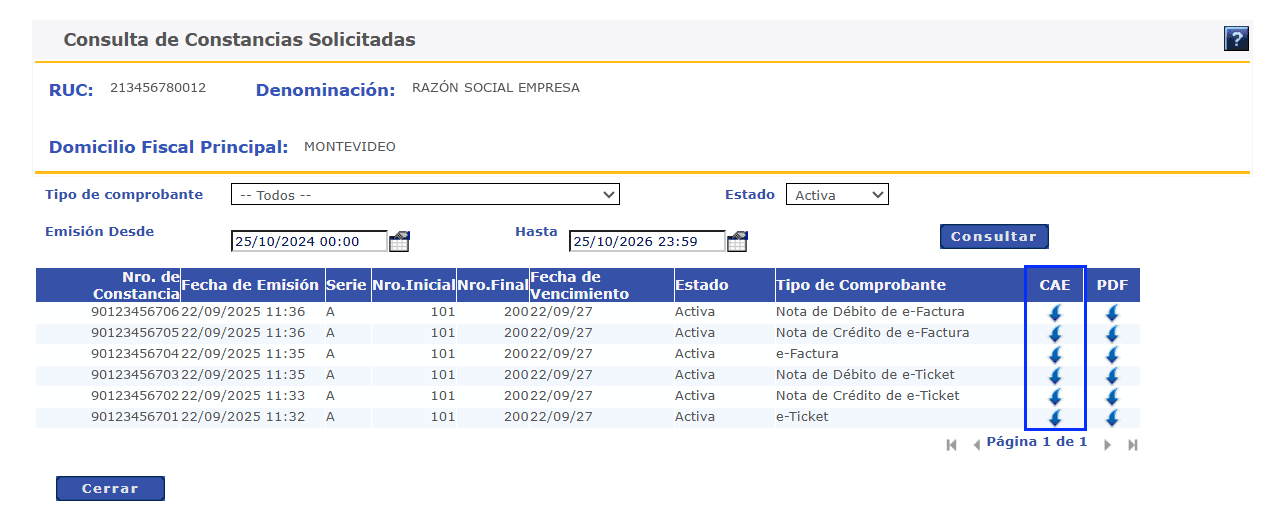Open the Estado dropdown showing Activa
This screenshot has height=522, width=1266.
click(x=837, y=195)
